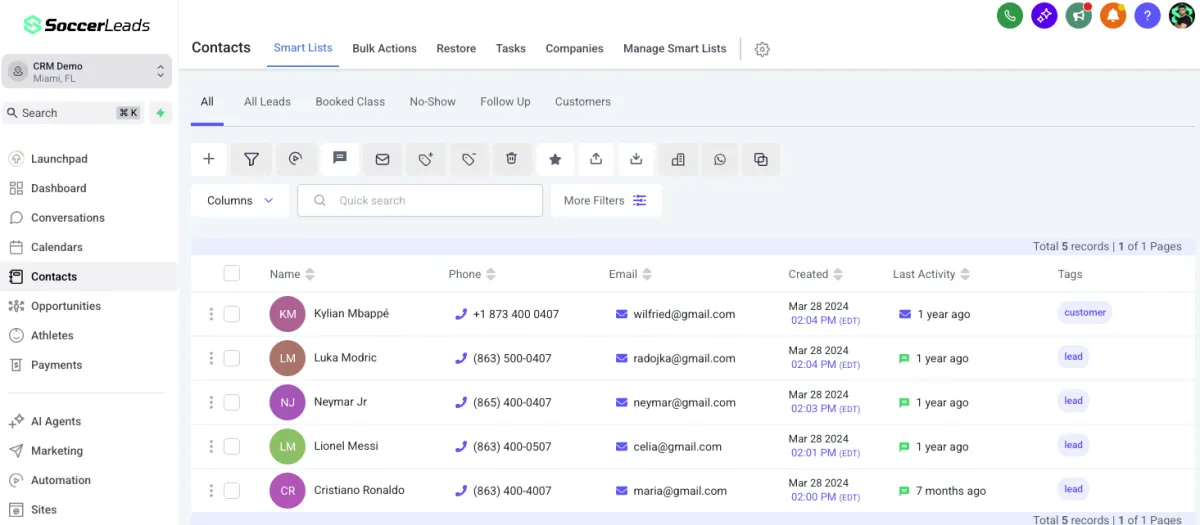Viewport: 1200px width, 525px height.
Task: Select the Booked Class smart list
Action: [350, 102]
